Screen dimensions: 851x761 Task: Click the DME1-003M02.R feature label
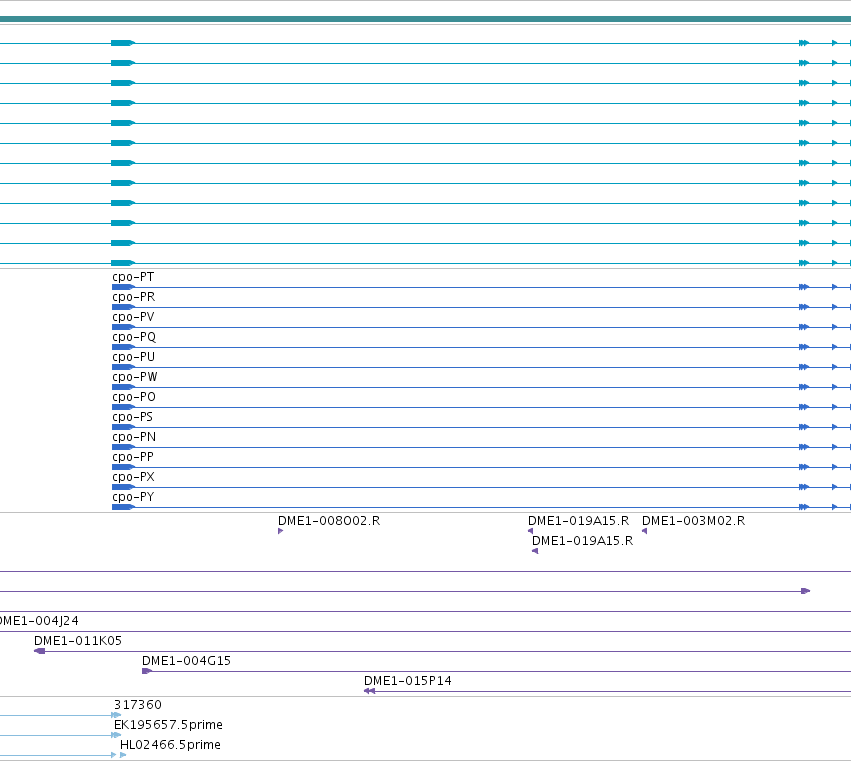coord(694,521)
